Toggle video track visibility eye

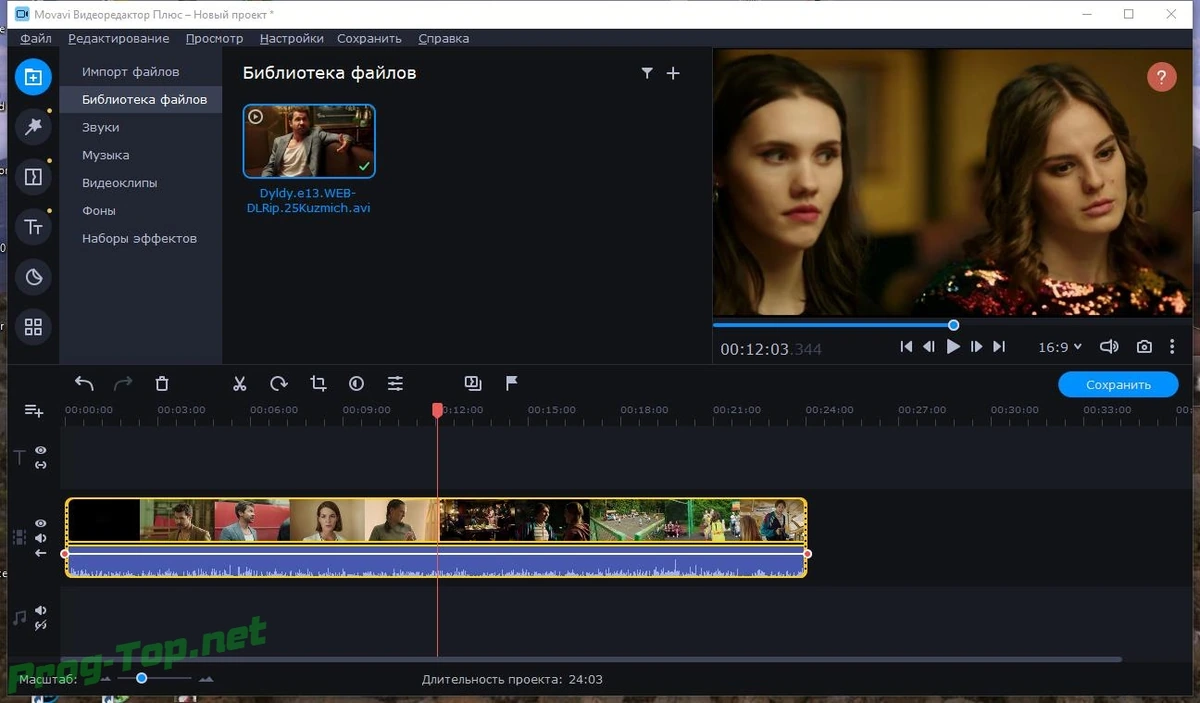(x=41, y=523)
